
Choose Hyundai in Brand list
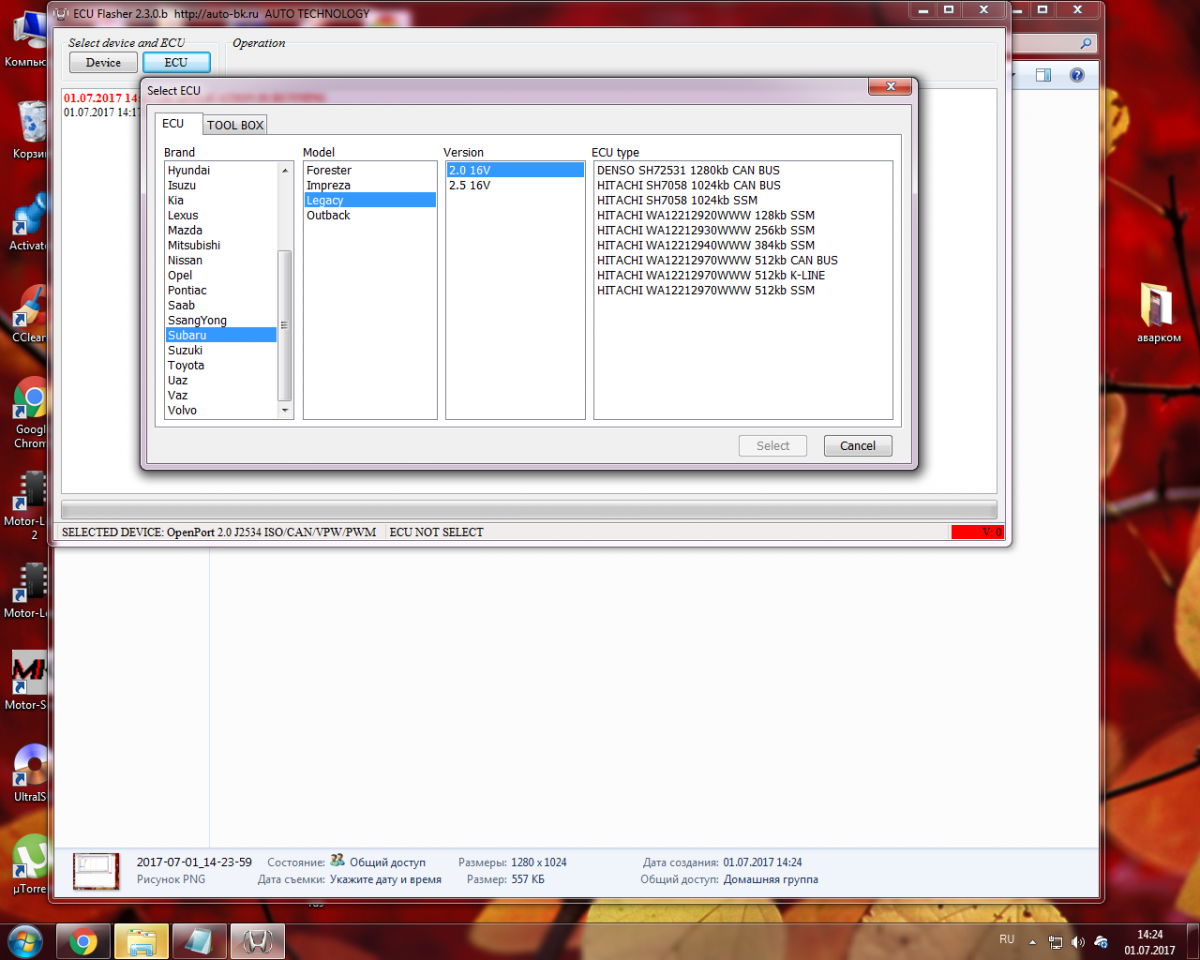220,170
